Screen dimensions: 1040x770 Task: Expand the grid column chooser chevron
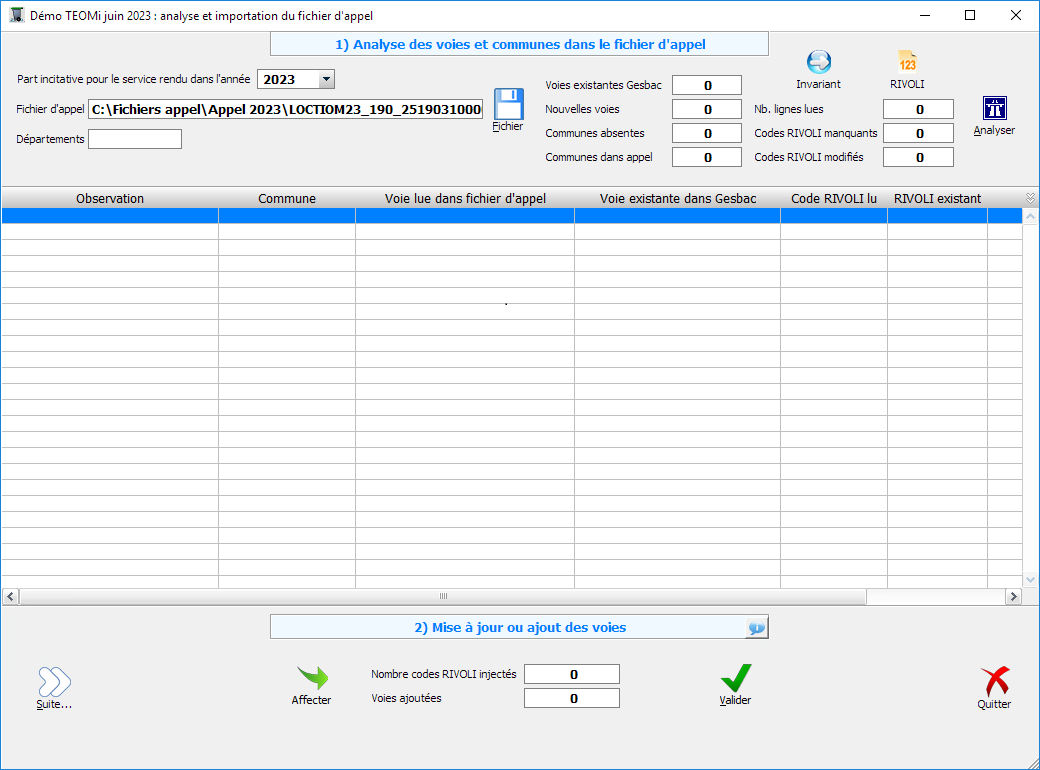point(1030,198)
